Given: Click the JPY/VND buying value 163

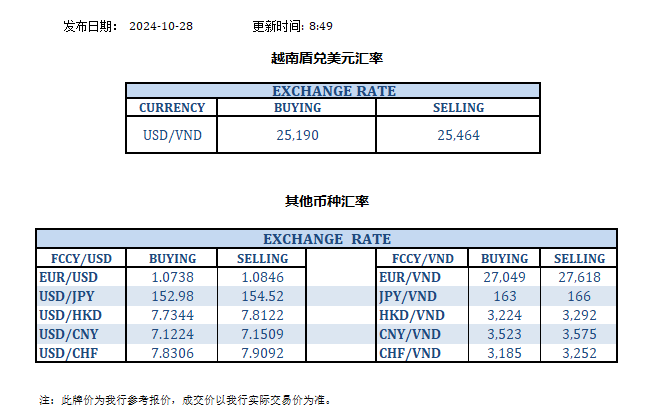Looking at the screenshot, I should click(504, 296).
